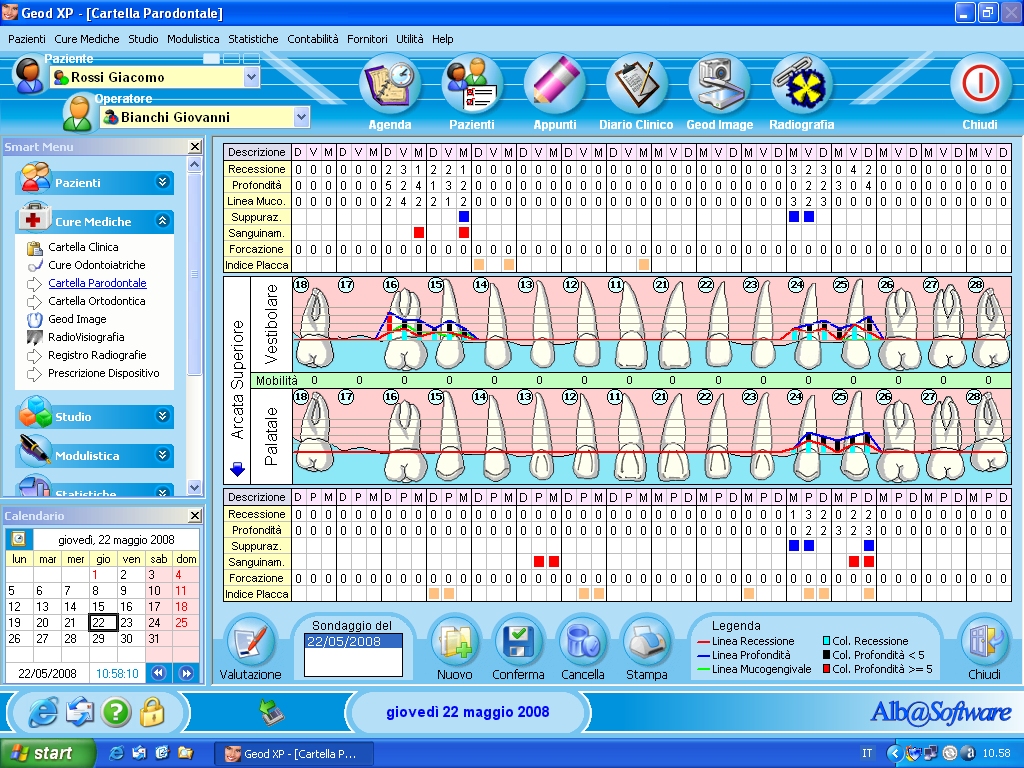
Task: Switch arch with the blue down arrow
Action: coord(238,469)
